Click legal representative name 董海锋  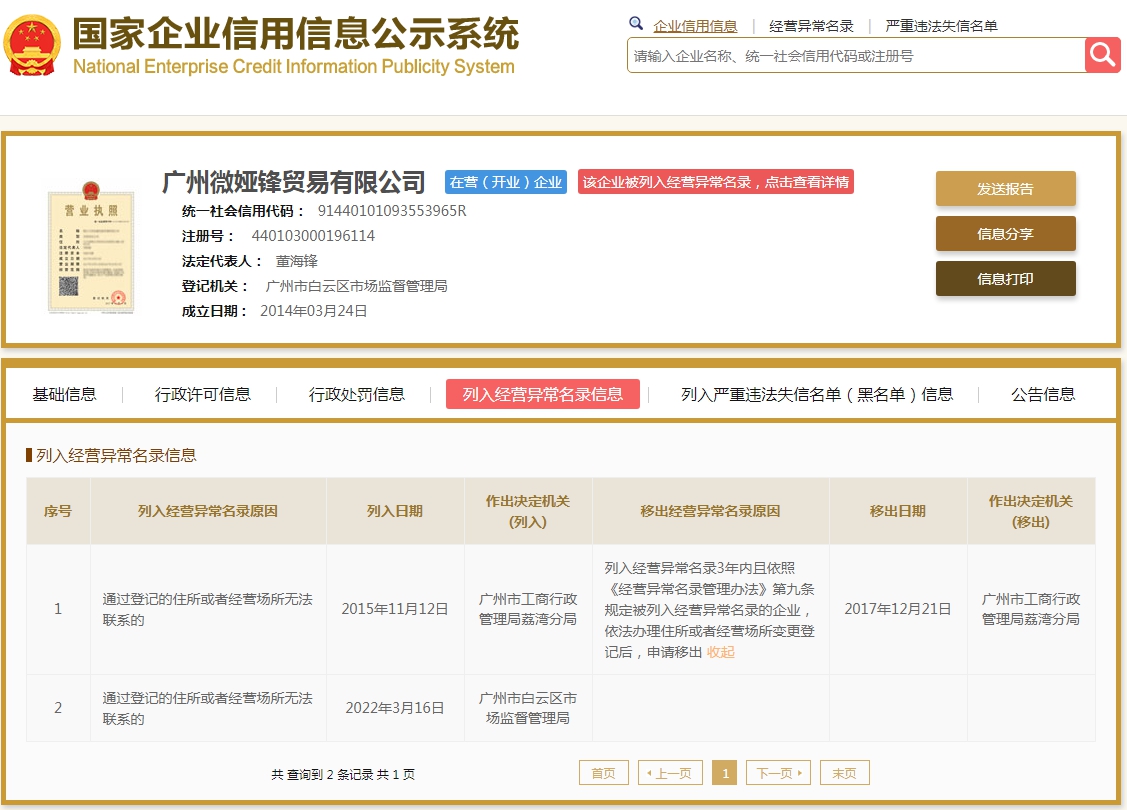297,261
